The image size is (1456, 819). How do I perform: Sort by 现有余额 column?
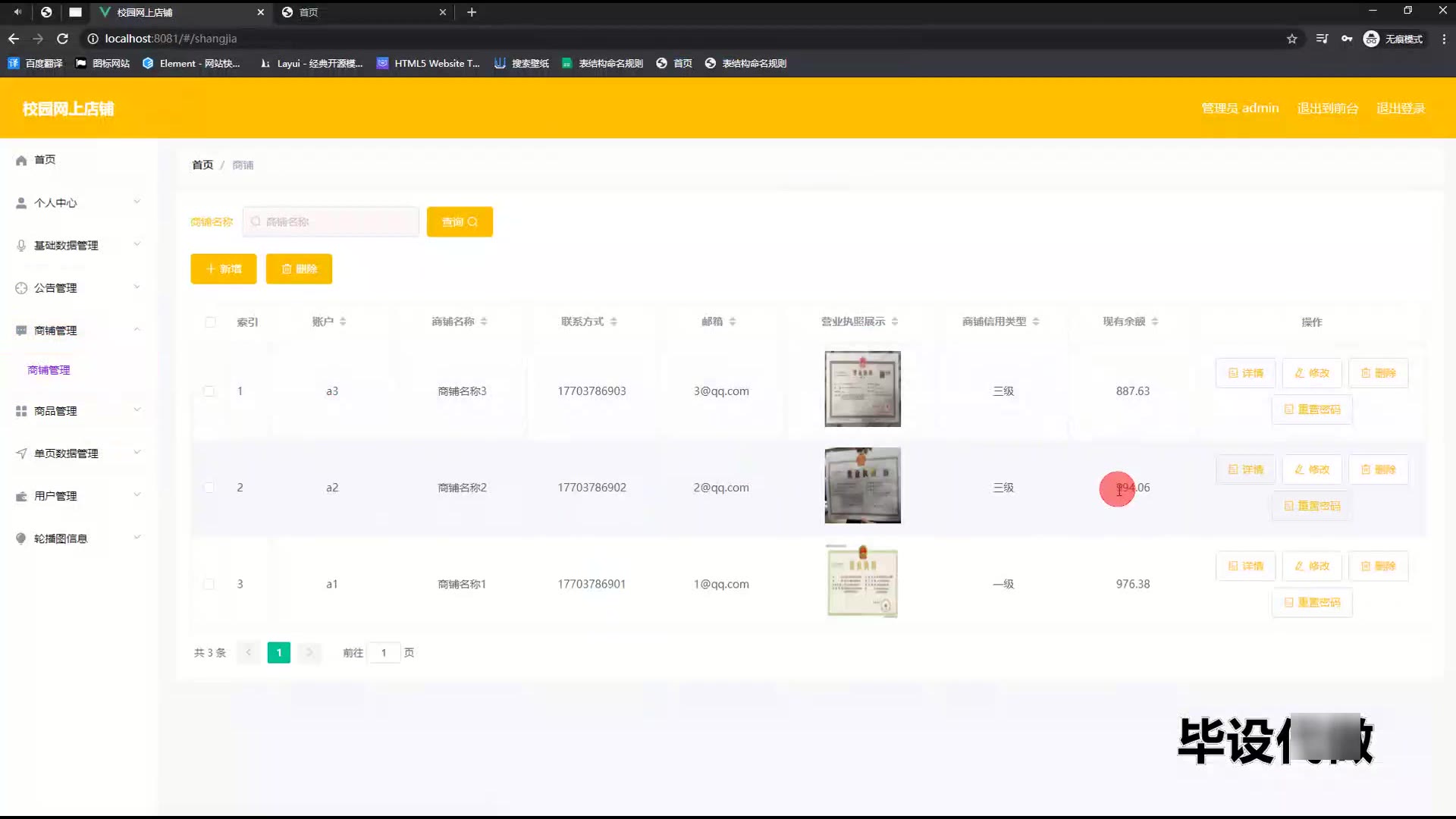pyautogui.click(x=1155, y=322)
